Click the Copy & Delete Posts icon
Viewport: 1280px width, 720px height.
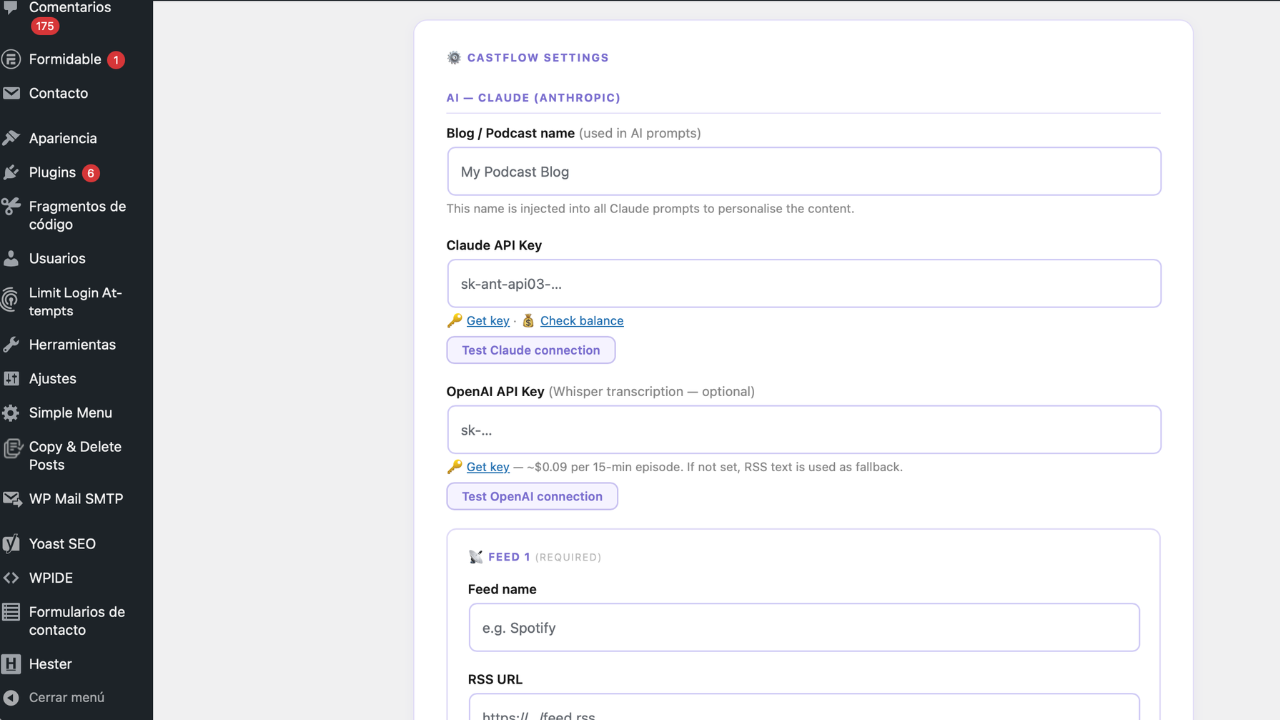click(x=11, y=448)
